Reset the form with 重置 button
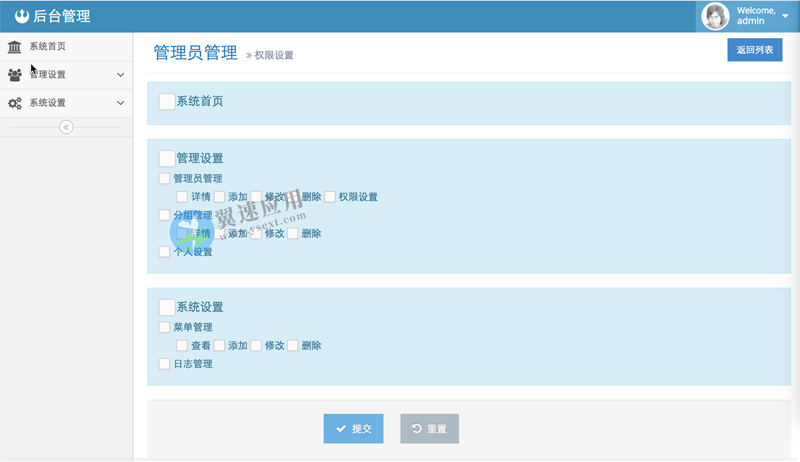This screenshot has width=800, height=462. [x=429, y=429]
